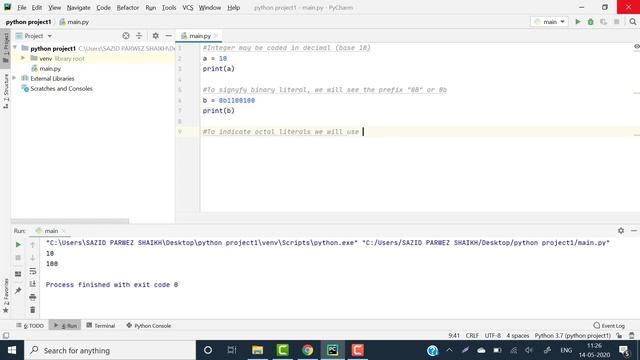Open Structure side tool window
The height and width of the screenshot is (360, 640).
[6, 91]
